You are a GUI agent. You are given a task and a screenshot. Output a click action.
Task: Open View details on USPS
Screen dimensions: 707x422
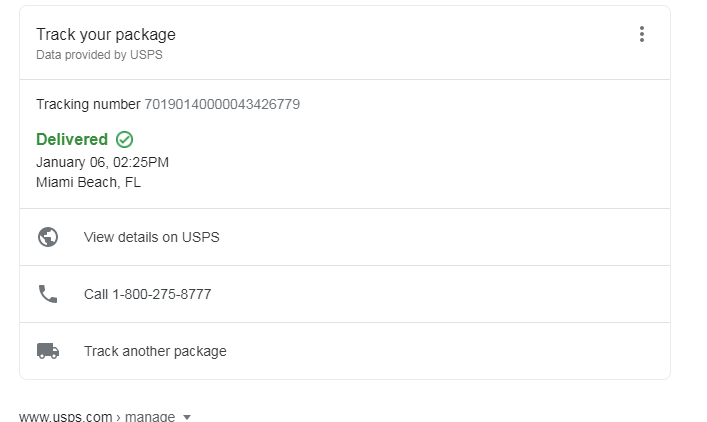tap(151, 237)
